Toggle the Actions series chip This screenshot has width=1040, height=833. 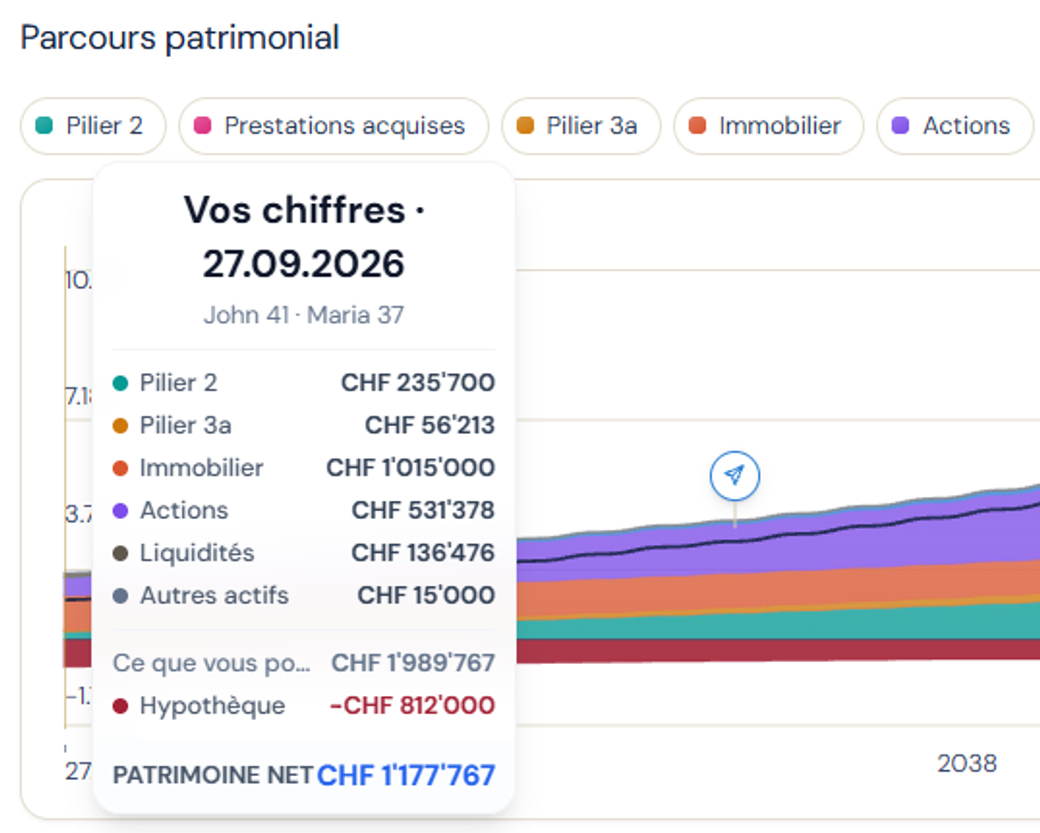955,126
